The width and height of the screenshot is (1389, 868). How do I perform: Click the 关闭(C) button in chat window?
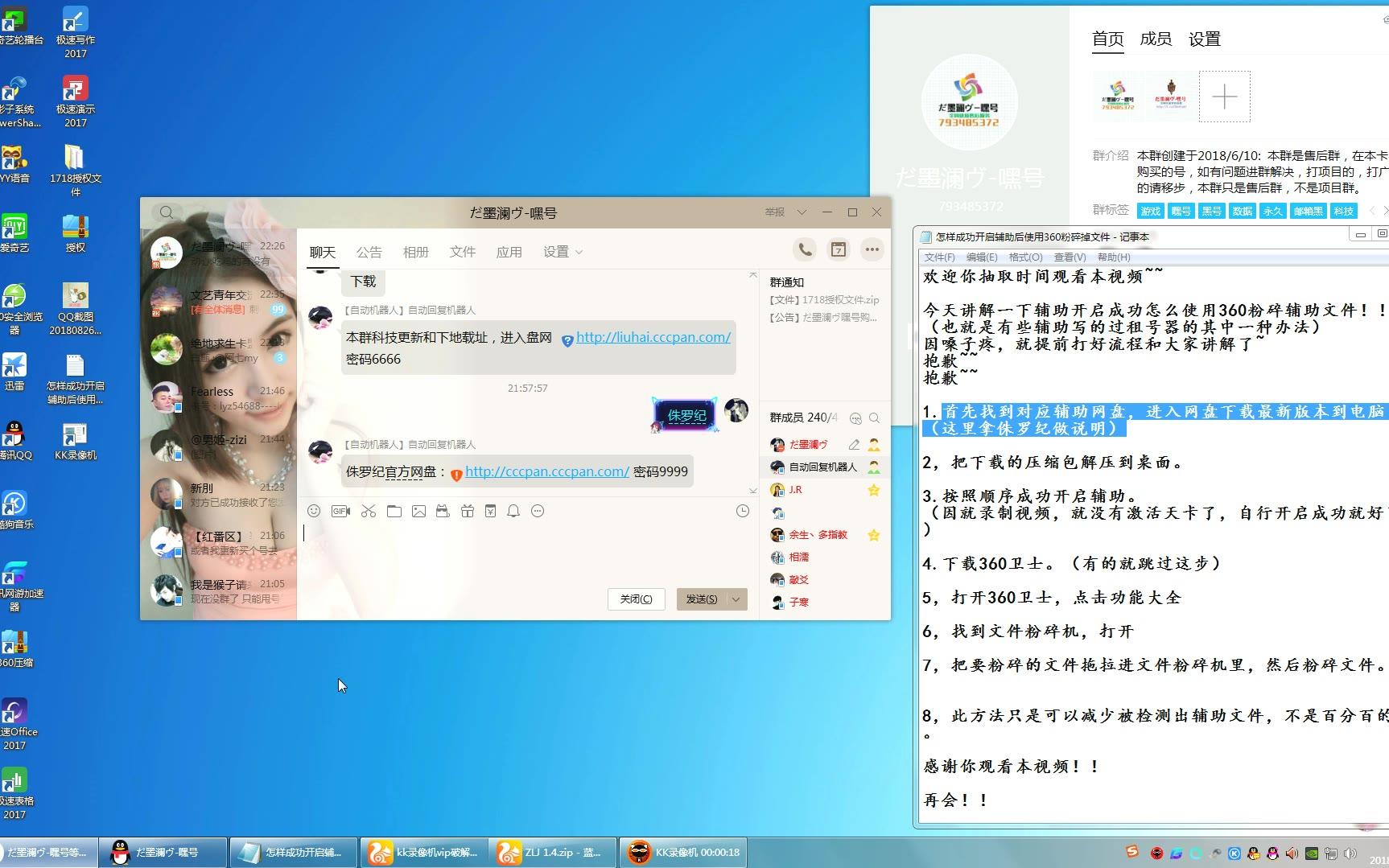pos(635,599)
